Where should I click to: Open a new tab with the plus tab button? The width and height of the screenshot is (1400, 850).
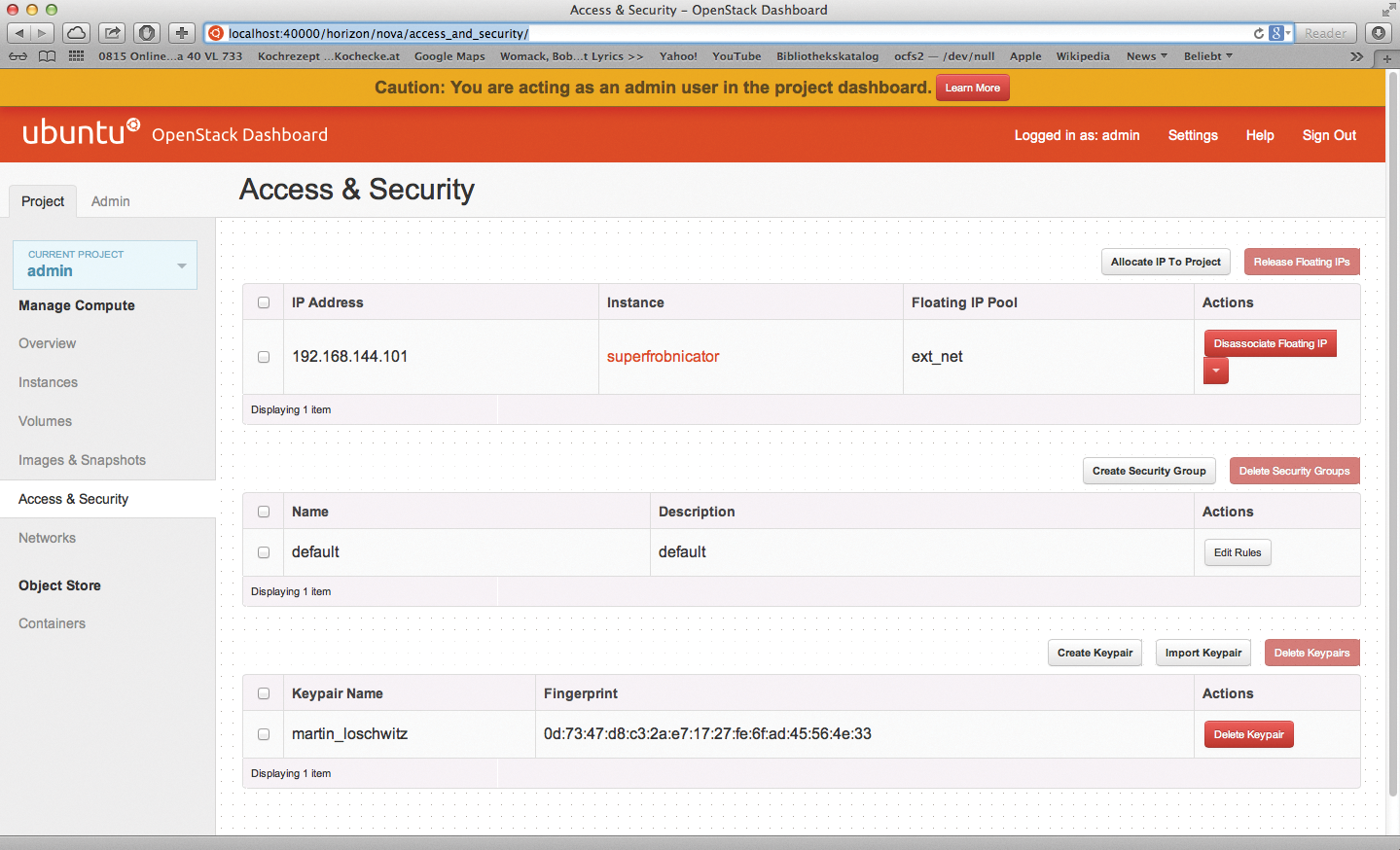[x=1387, y=58]
